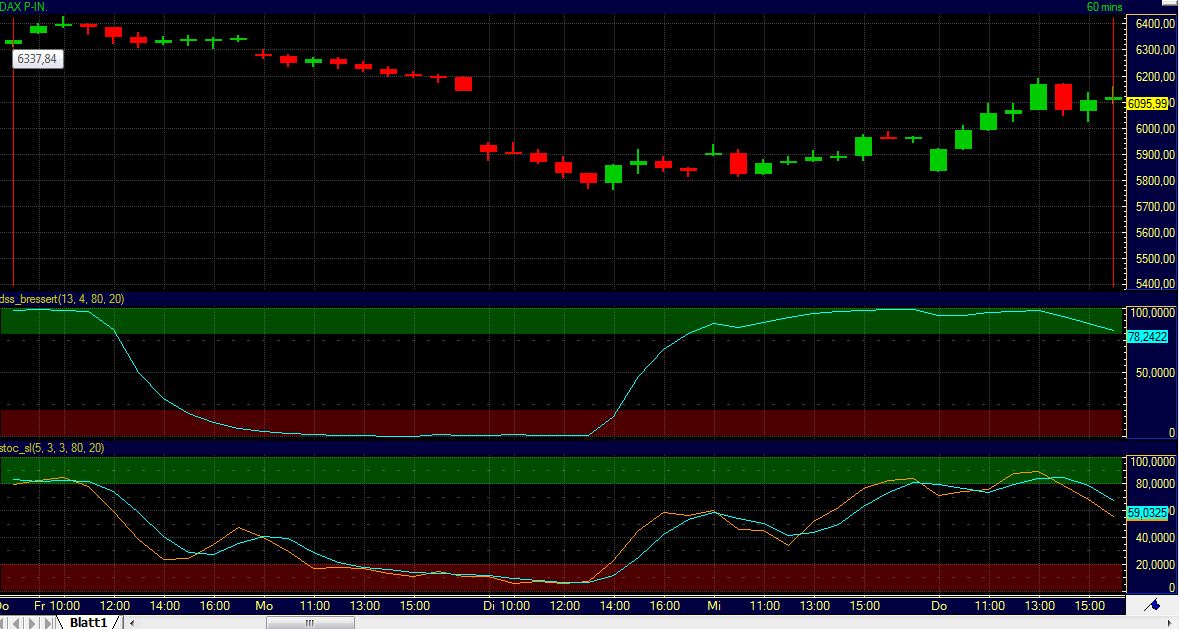Go to the next sheet arrow
Screen dimensions: 1179x629
(32, 623)
